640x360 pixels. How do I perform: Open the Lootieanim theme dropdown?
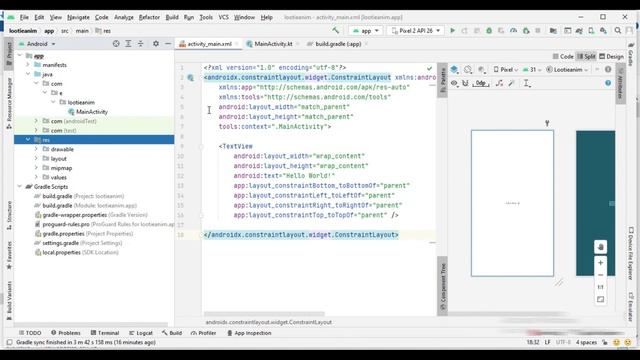coord(567,70)
